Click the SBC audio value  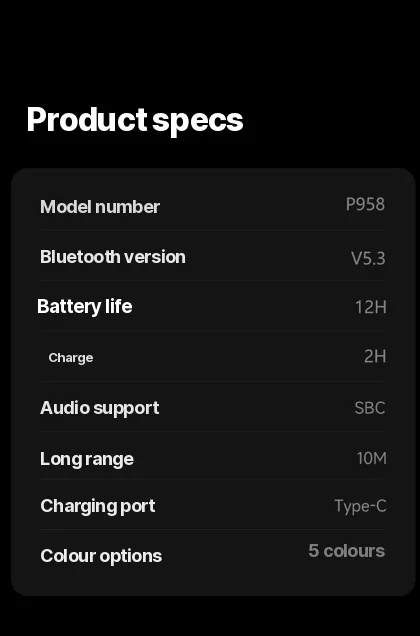tap(370, 408)
